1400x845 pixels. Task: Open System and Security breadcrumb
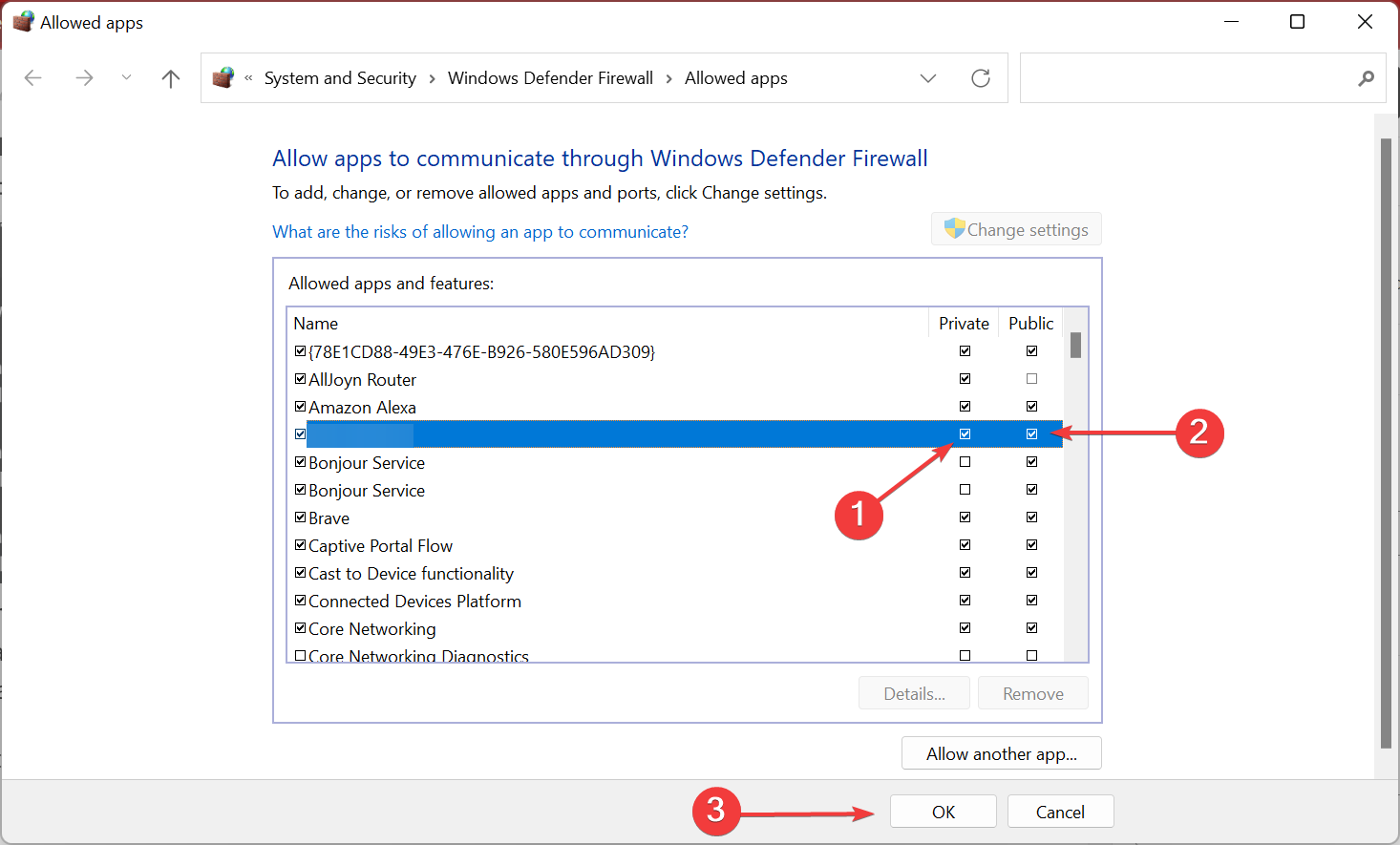coord(340,78)
